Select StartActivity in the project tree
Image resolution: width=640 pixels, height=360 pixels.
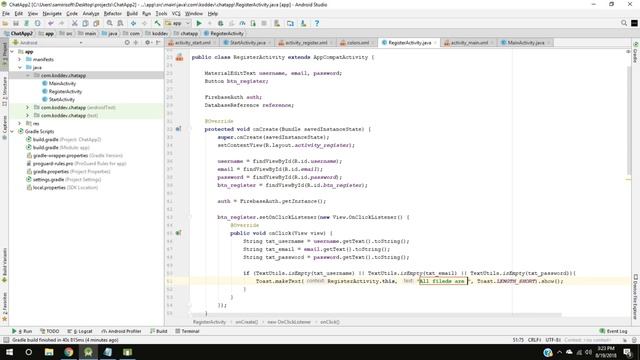(62, 99)
